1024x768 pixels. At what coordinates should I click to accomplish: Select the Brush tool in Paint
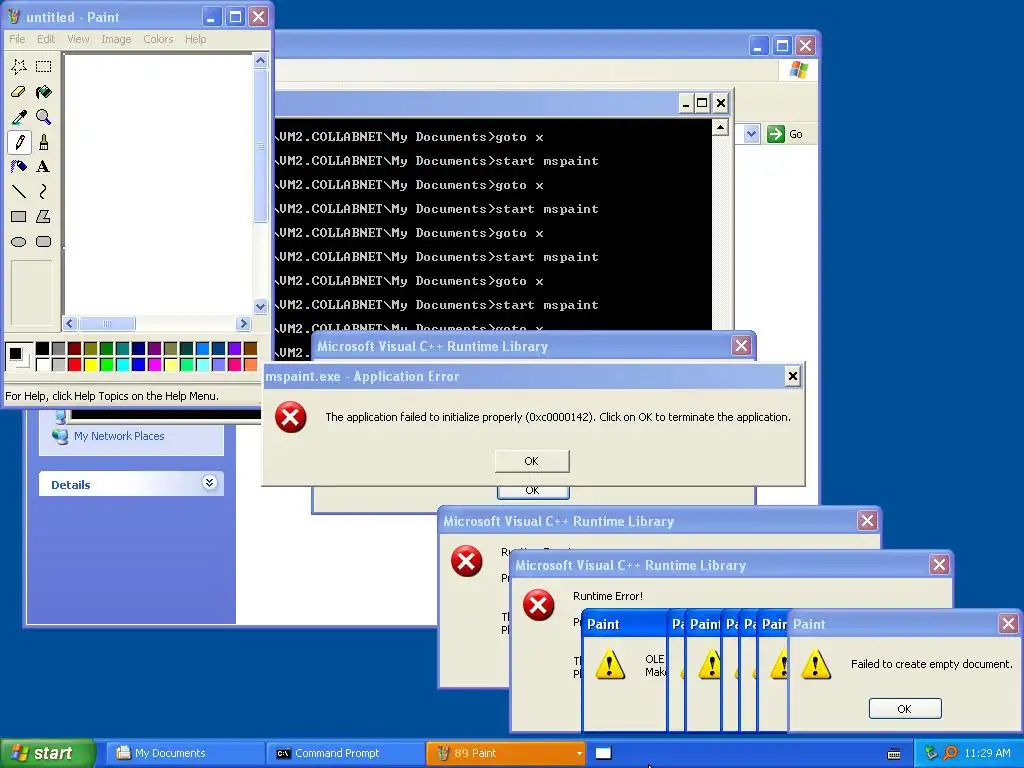click(43, 142)
